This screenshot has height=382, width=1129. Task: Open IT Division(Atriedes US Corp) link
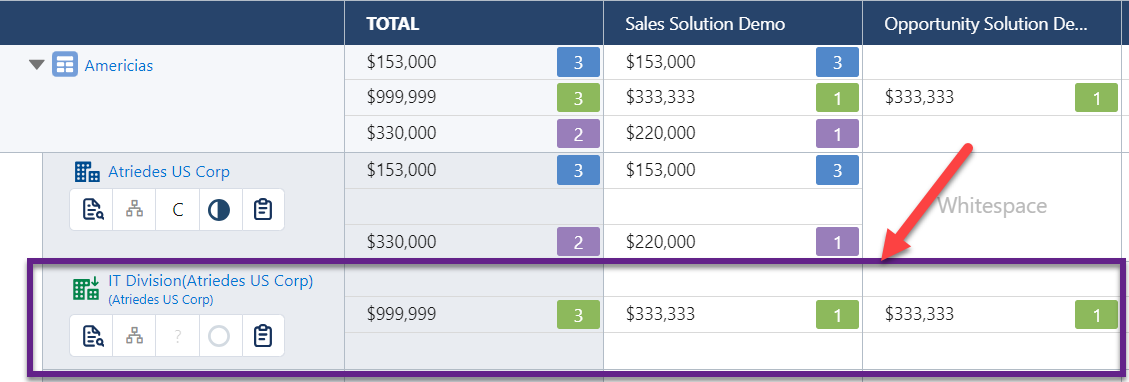[x=211, y=281]
